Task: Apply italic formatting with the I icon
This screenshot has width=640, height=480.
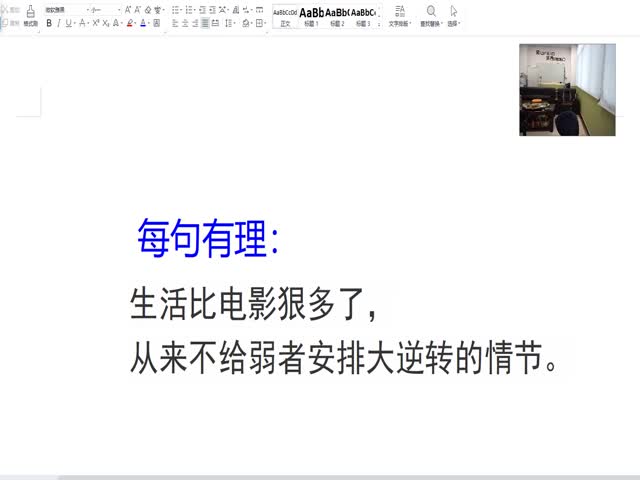Action: (x=58, y=22)
